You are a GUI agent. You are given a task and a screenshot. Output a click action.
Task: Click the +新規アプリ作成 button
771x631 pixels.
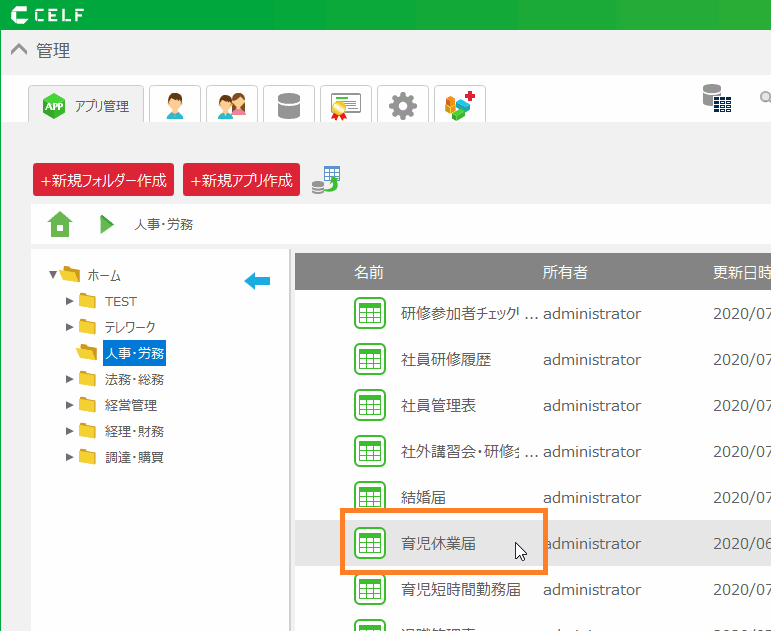tap(241, 180)
